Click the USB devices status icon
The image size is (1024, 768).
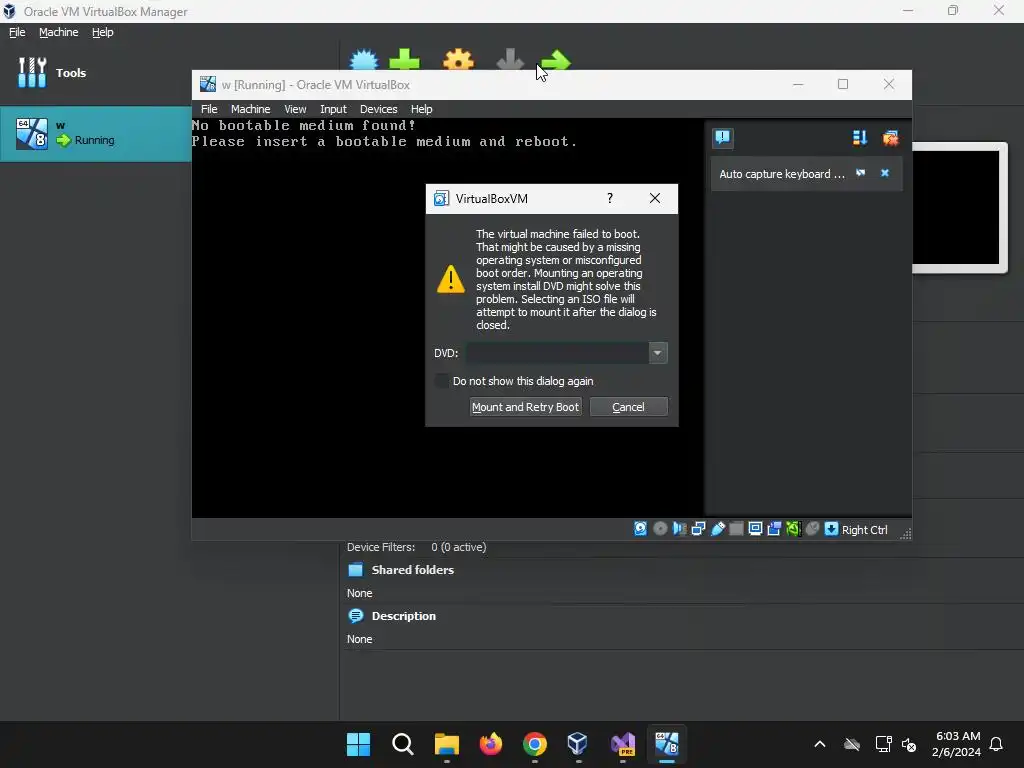pos(718,529)
